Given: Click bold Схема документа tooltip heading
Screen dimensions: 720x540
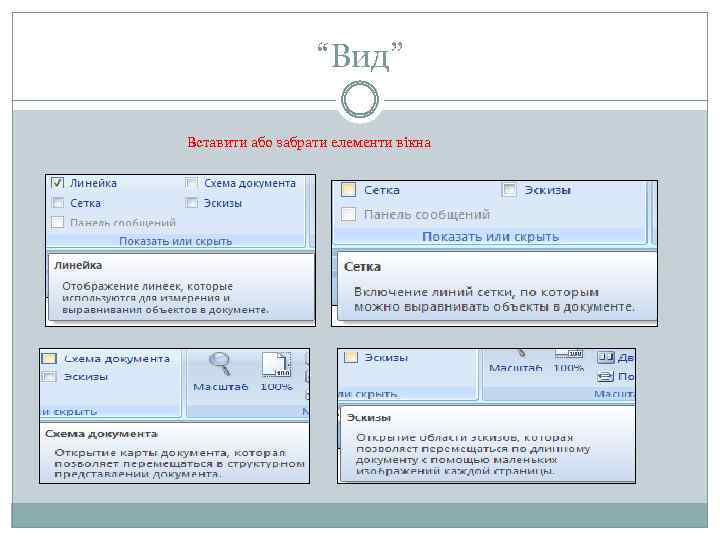Looking at the screenshot, I should point(101,433).
